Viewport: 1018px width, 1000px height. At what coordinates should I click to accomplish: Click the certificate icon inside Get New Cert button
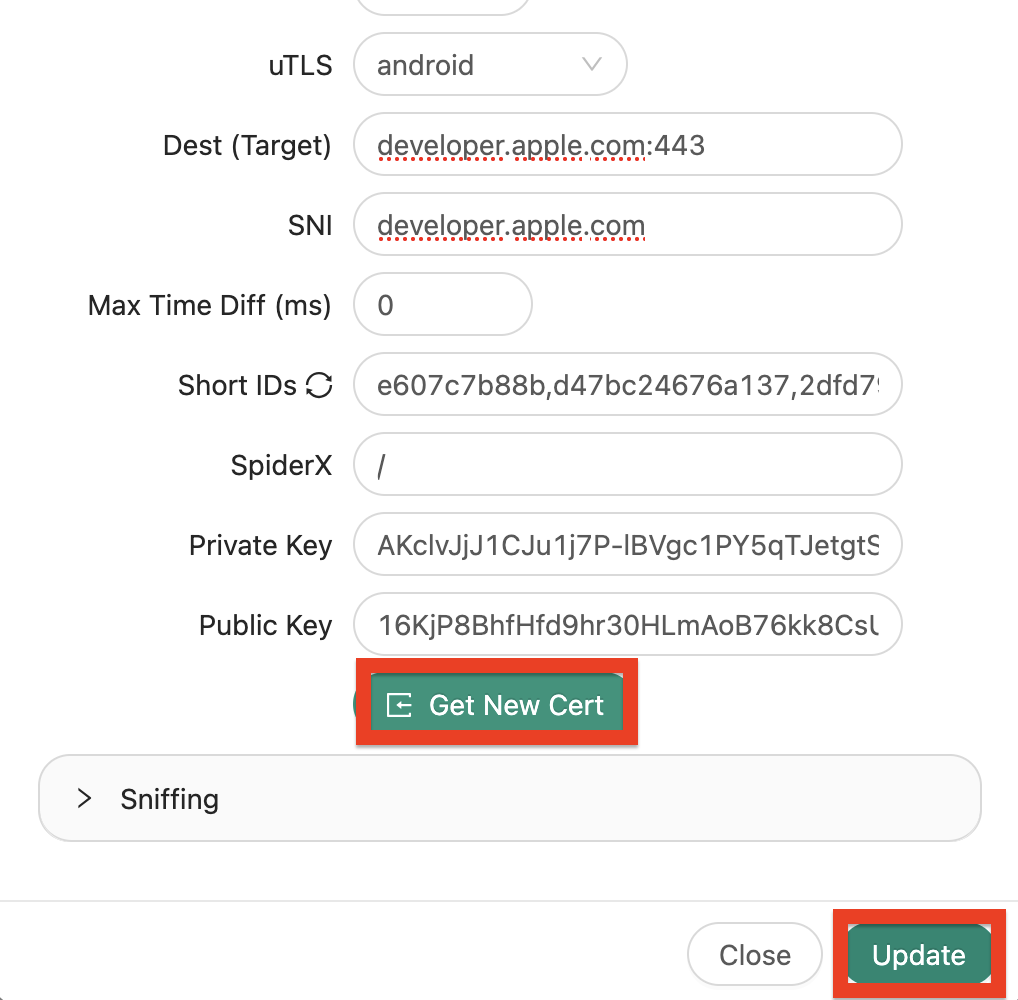pos(399,703)
